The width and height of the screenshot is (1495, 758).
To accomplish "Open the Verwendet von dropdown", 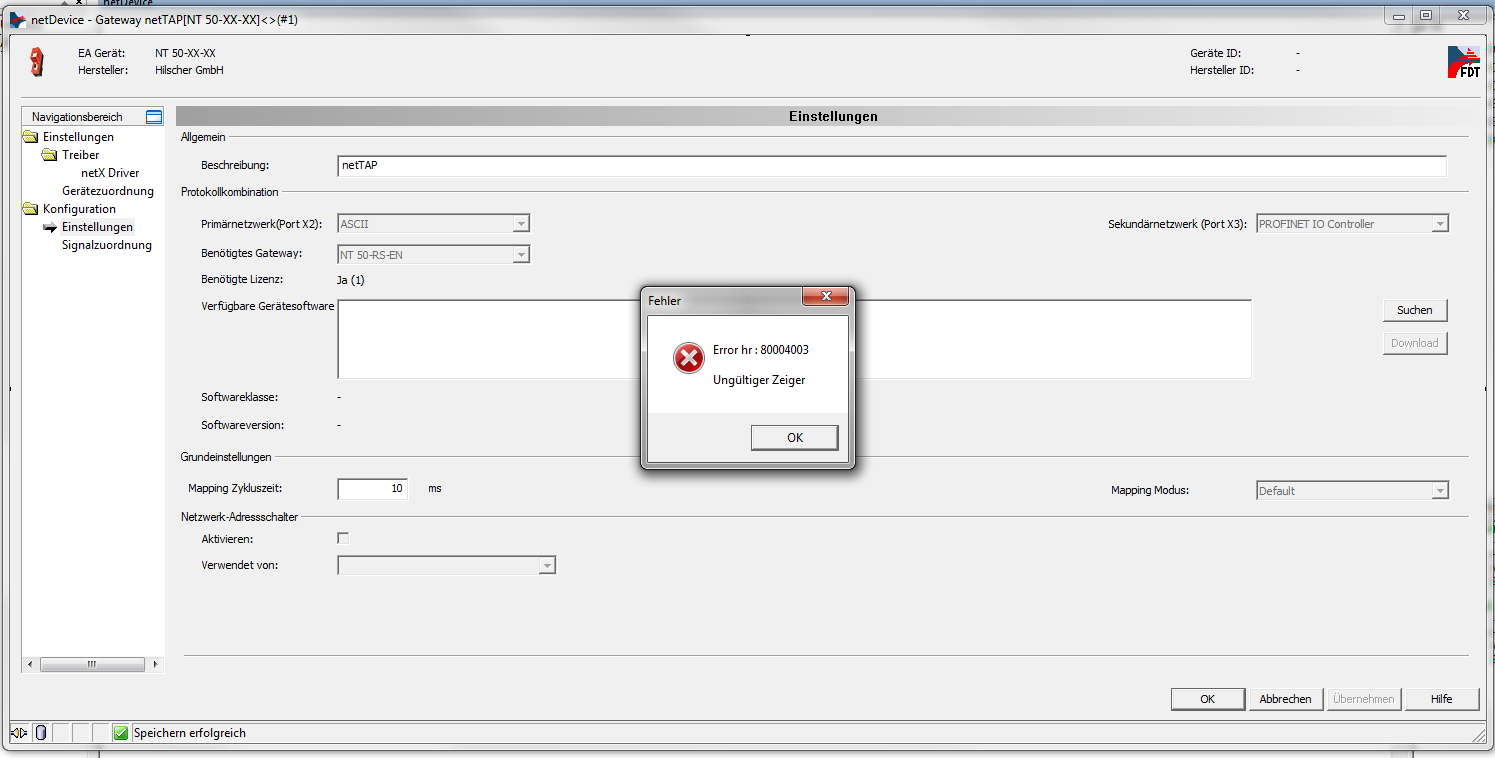I will pyautogui.click(x=547, y=566).
